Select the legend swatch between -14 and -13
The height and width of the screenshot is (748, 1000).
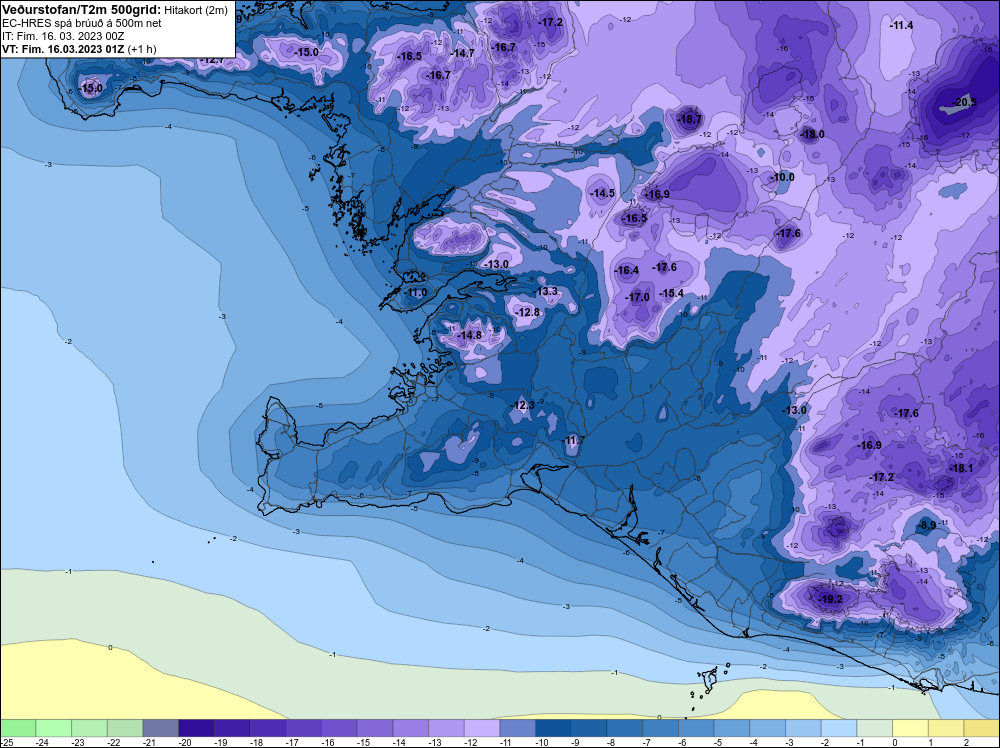[411, 728]
